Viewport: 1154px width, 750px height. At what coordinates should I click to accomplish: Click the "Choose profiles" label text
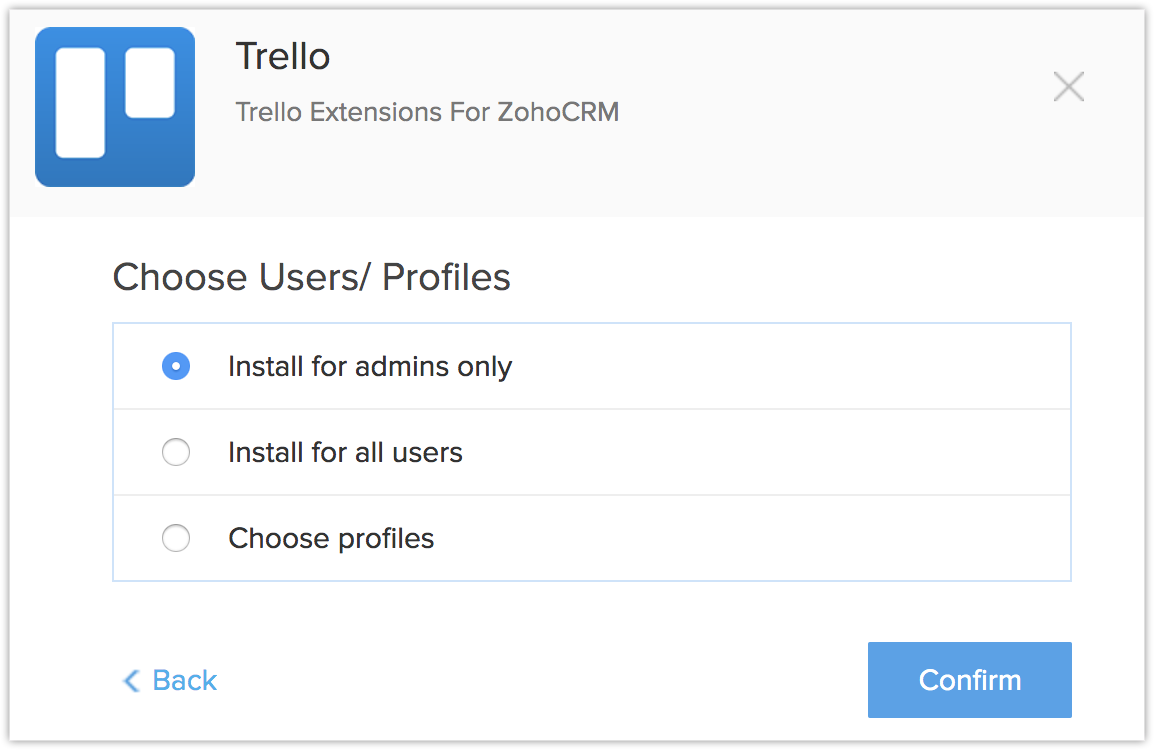[x=331, y=539]
